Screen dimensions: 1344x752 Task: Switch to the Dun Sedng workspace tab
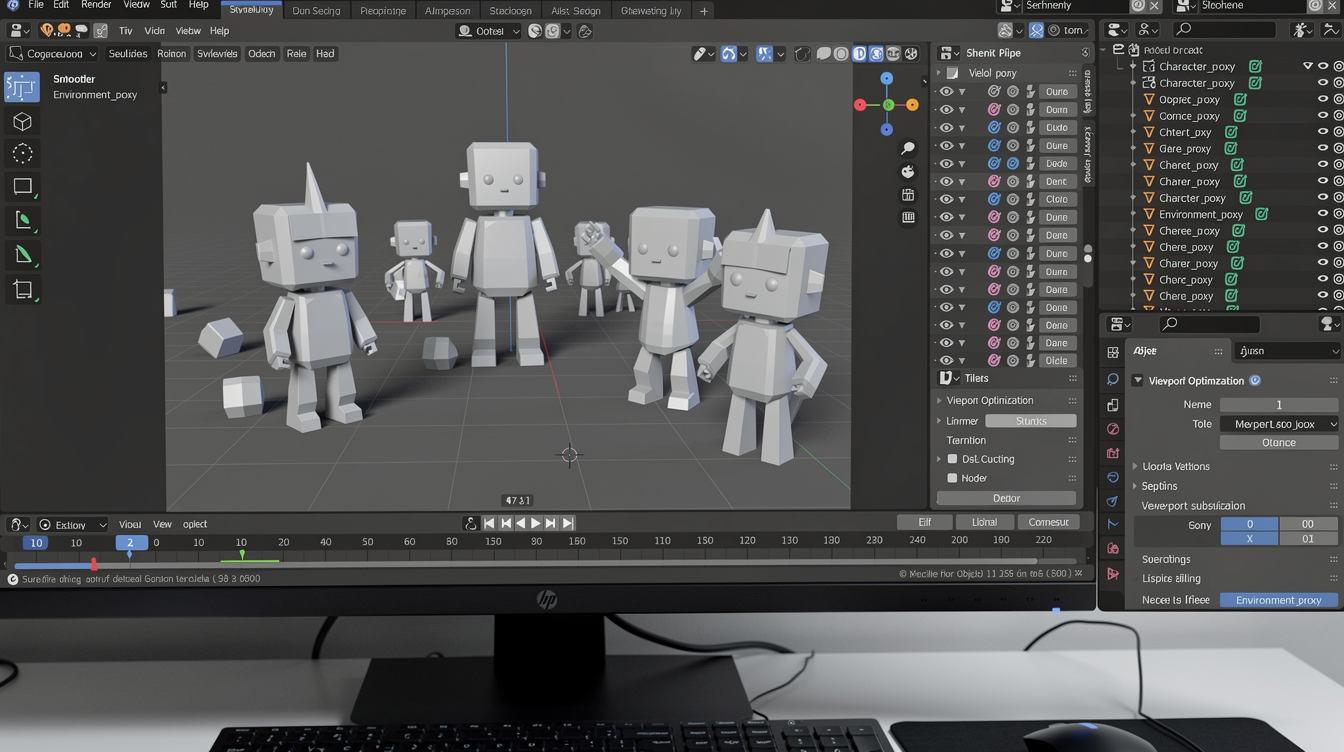coord(316,11)
